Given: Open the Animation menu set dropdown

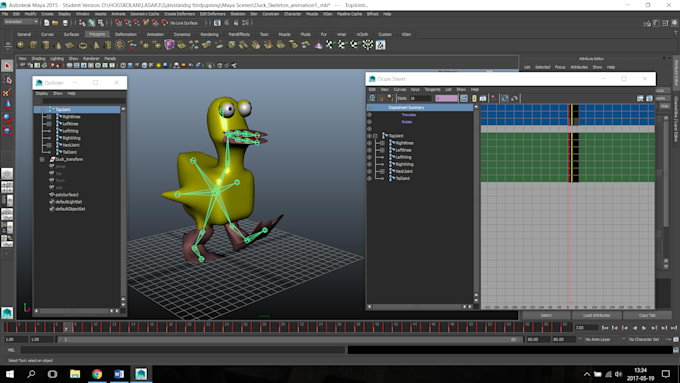Looking at the screenshot, I should click(x=21, y=22).
